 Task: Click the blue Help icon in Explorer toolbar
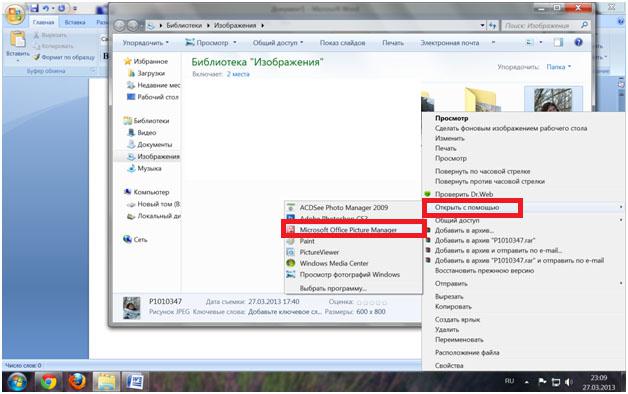coord(578,42)
